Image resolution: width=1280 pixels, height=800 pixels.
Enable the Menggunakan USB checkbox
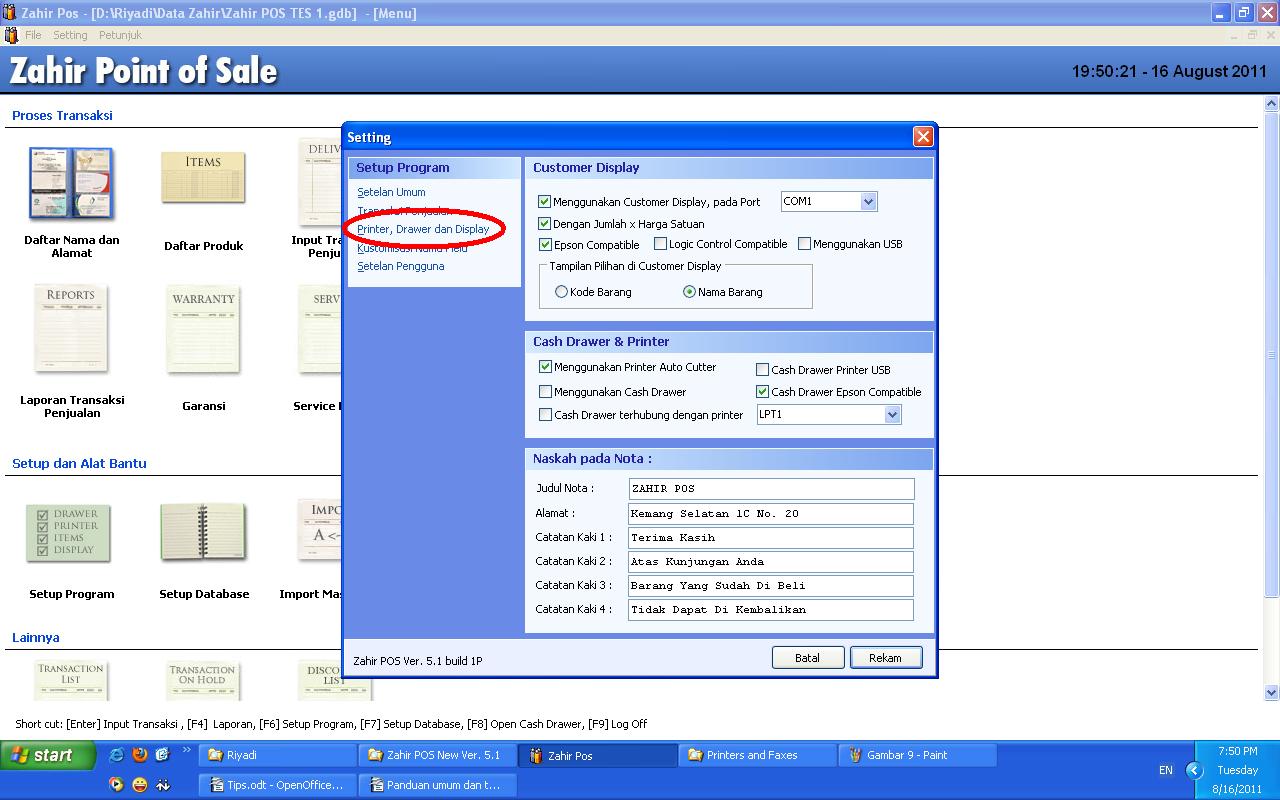(804, 244)
